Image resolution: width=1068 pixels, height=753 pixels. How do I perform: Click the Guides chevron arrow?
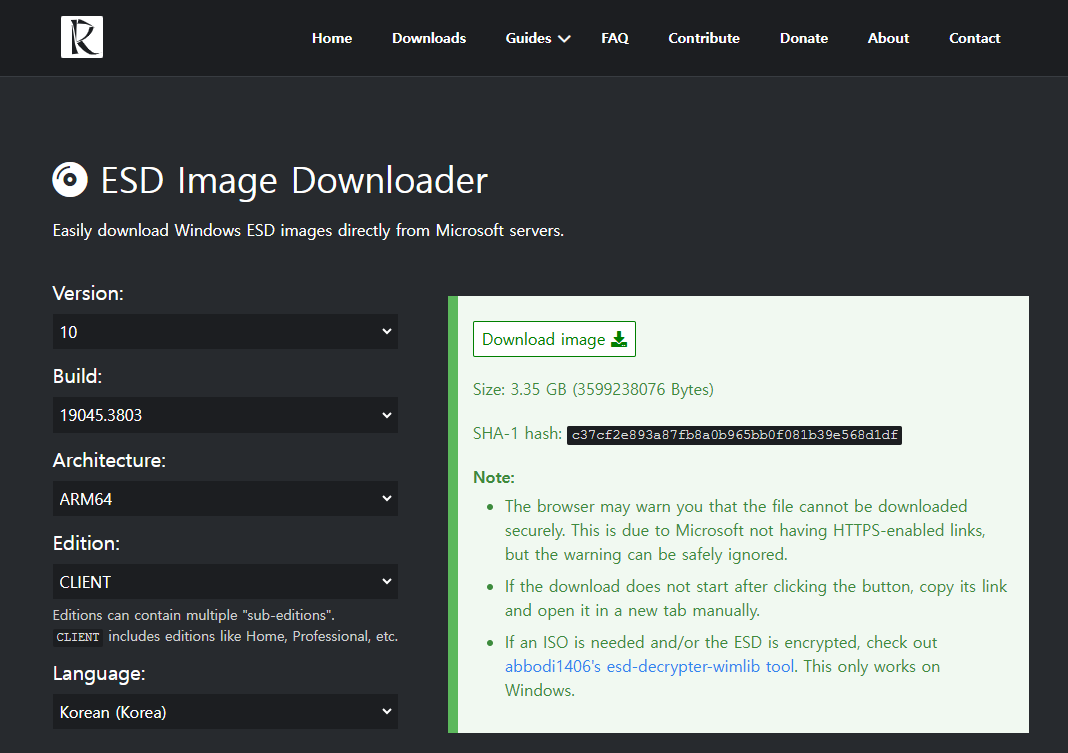[564, 39]
